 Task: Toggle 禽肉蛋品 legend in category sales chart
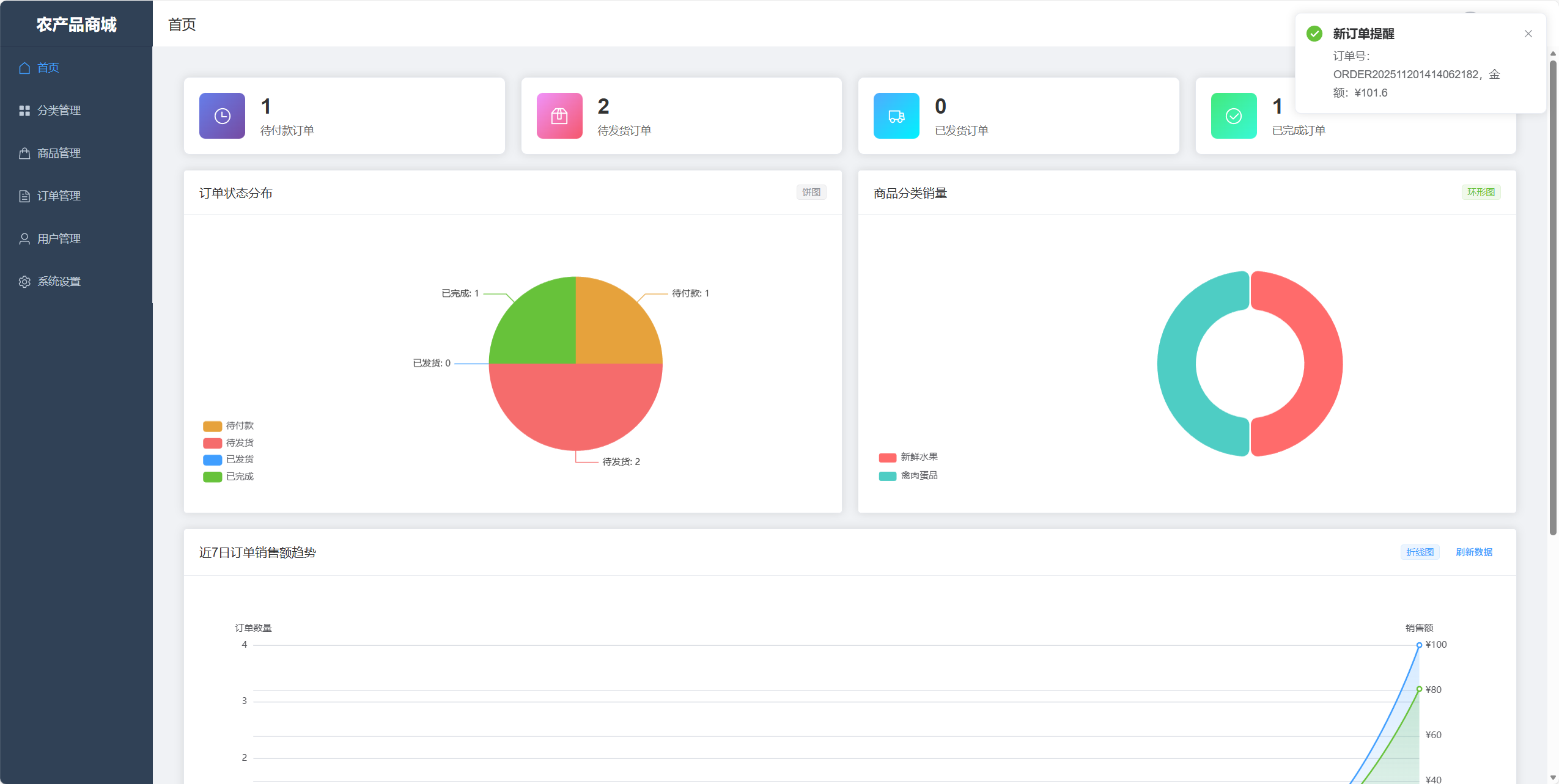tap(908, 475)
